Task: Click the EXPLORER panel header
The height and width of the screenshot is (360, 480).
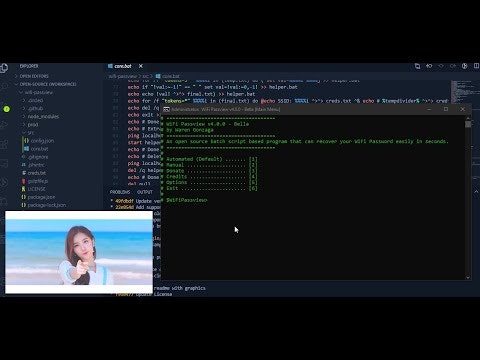Action: [29, 66]
